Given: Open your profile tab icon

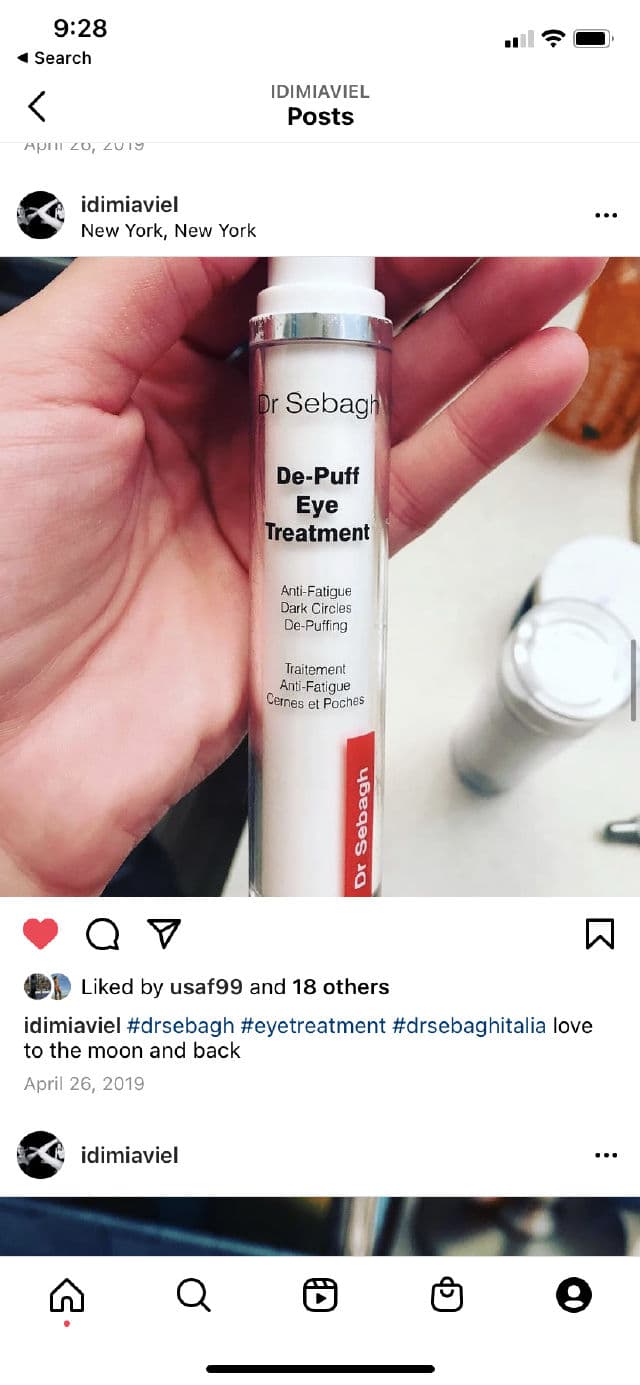Looking at the screenshot, I should [x=574, y=1296].
